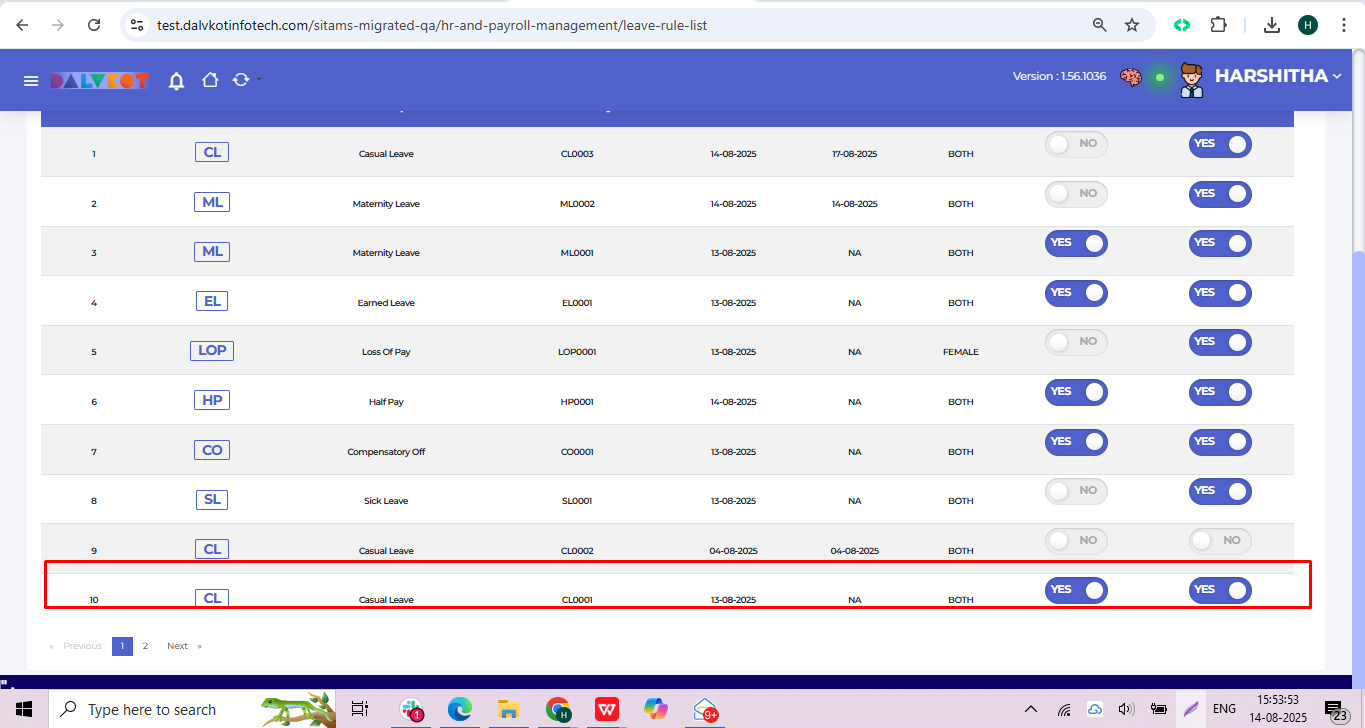The image size is (1365, 728).
Task: Turn off first YES switch for Earned Leave
Action: [1076, 293]
